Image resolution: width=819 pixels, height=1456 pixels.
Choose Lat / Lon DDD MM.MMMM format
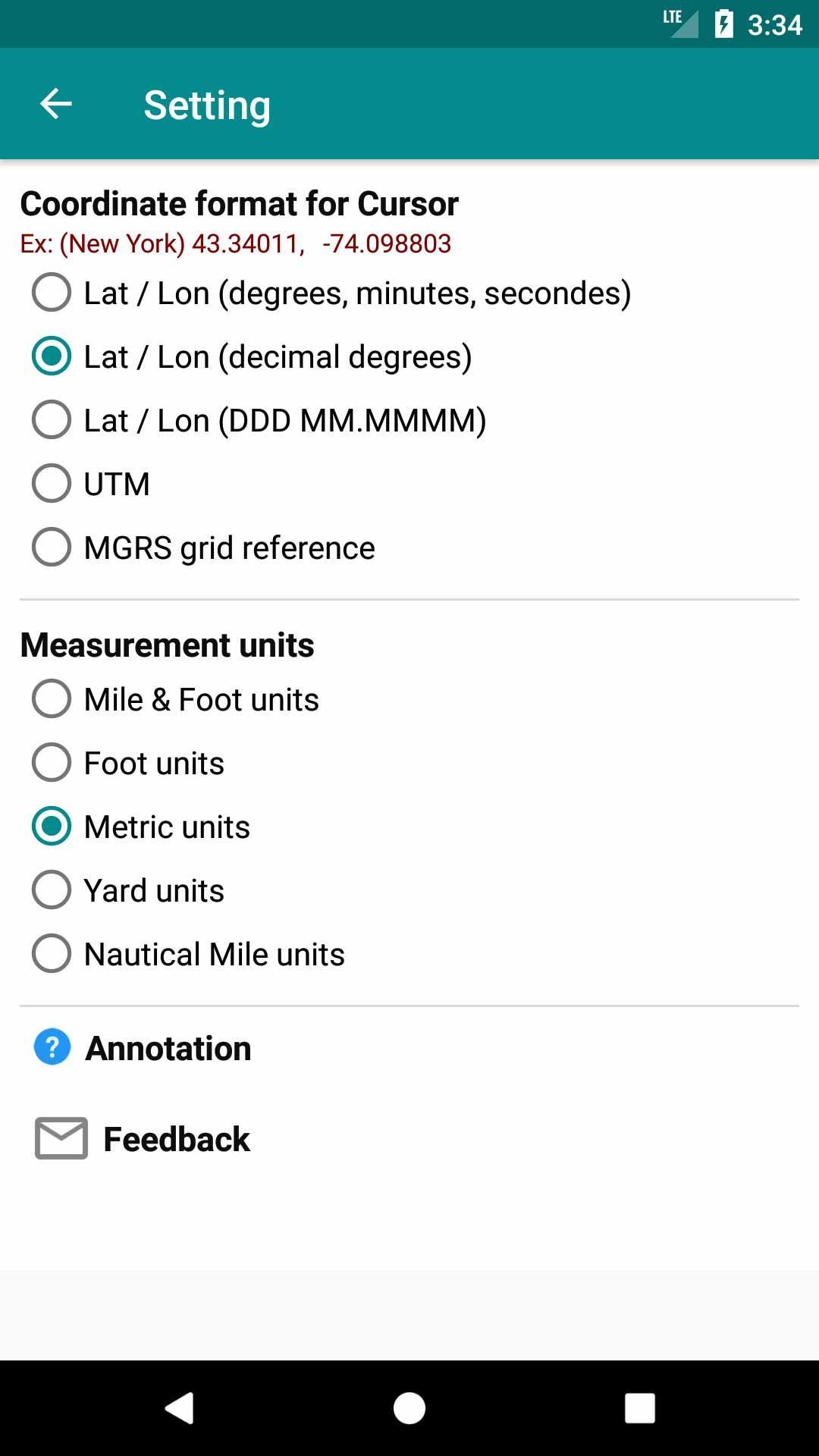point(52,420)
